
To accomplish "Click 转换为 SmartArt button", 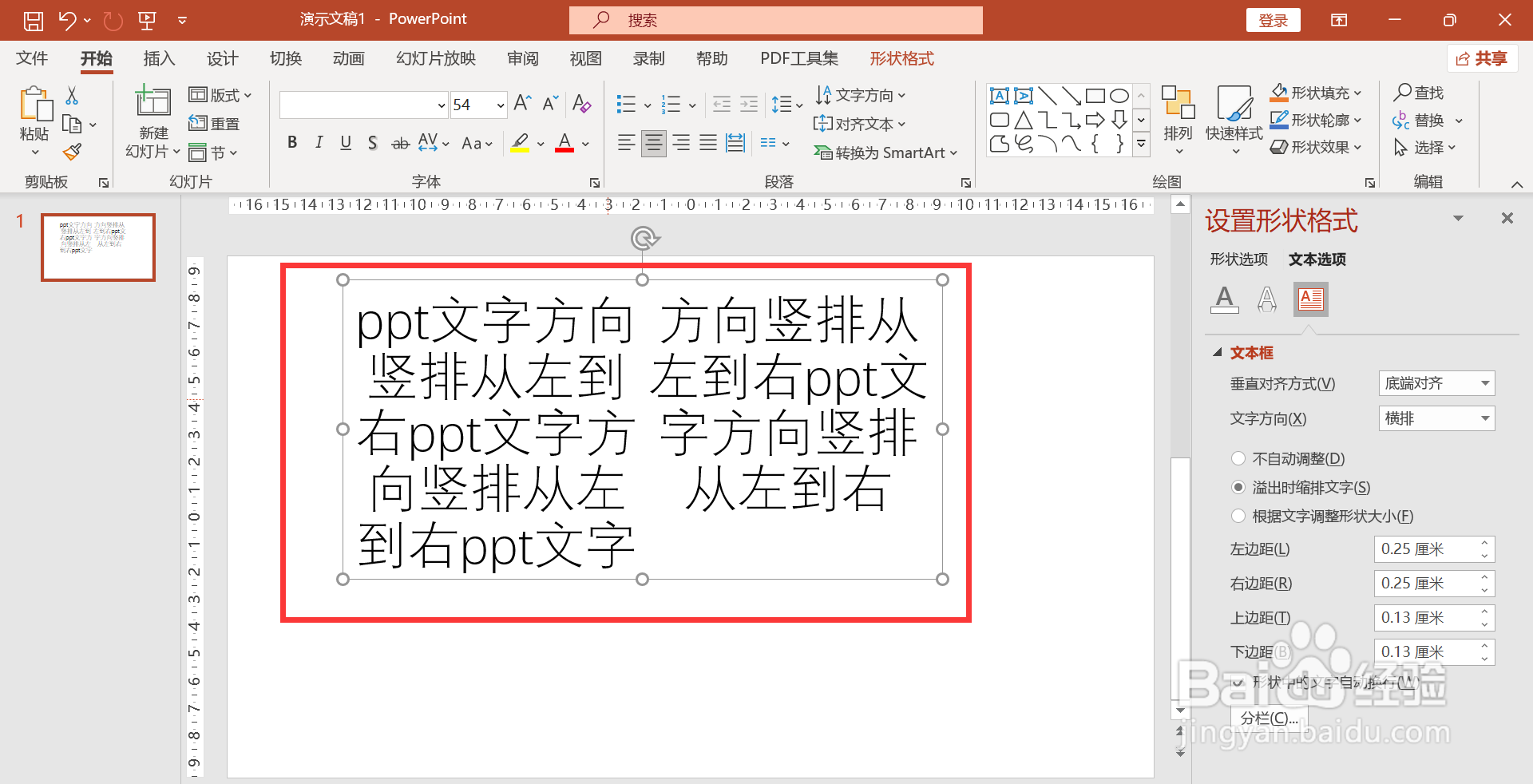I will pos(885,152).
